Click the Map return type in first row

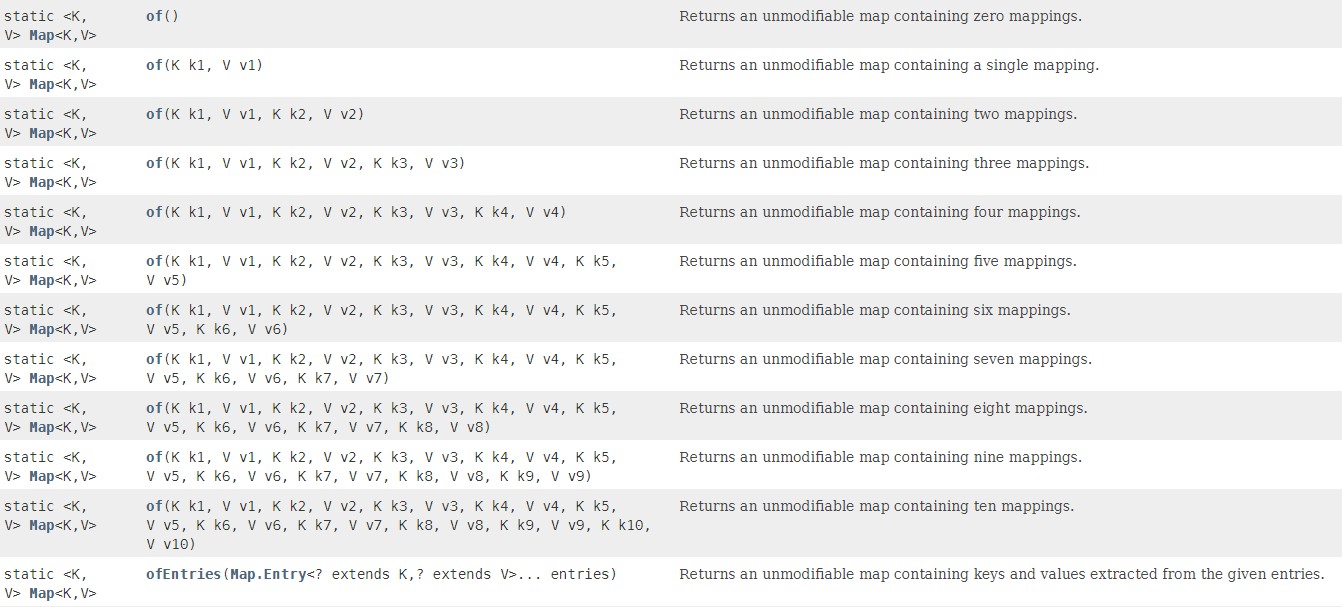coord(41,36)
